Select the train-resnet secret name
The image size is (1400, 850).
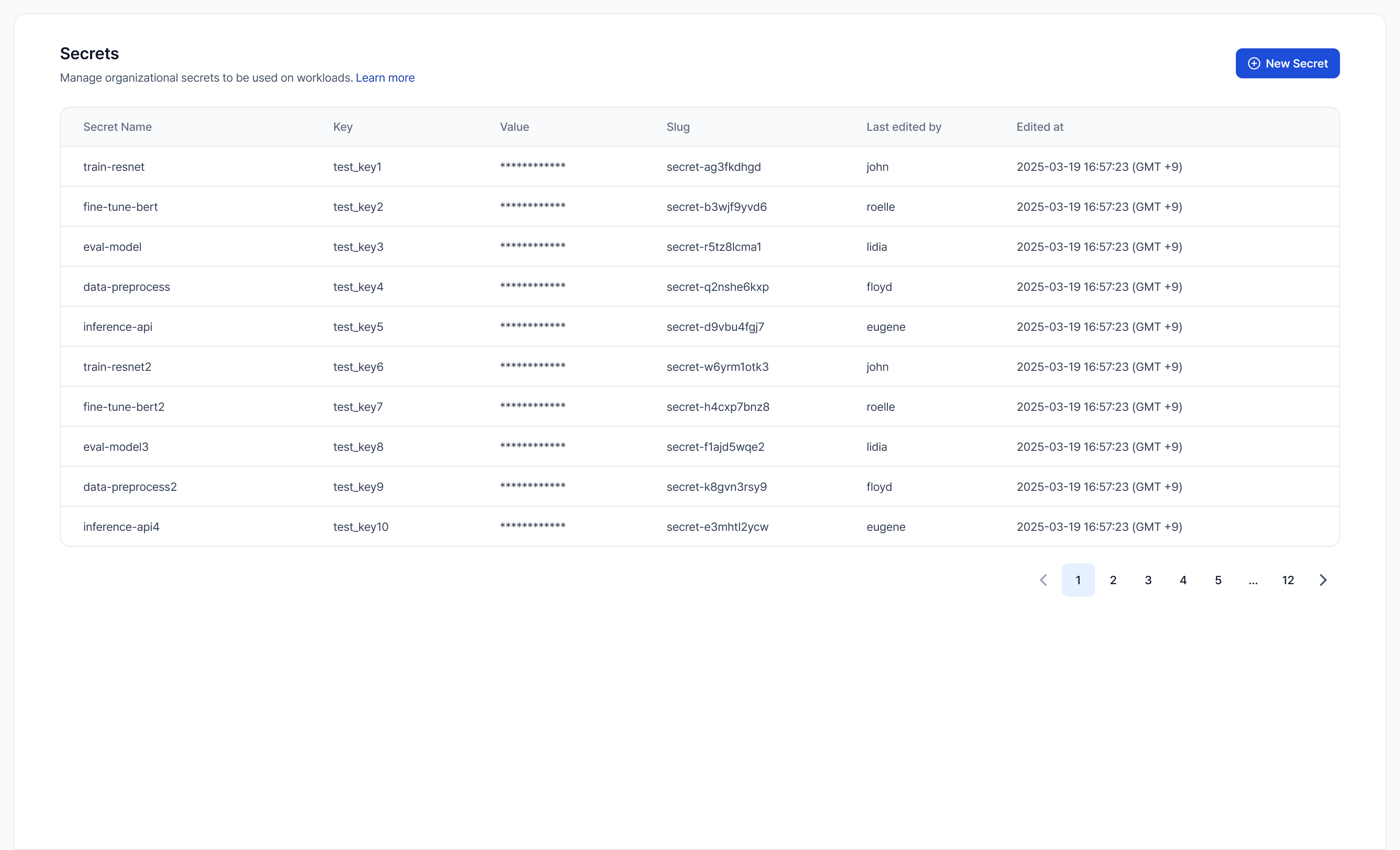(x=114, y=167)
